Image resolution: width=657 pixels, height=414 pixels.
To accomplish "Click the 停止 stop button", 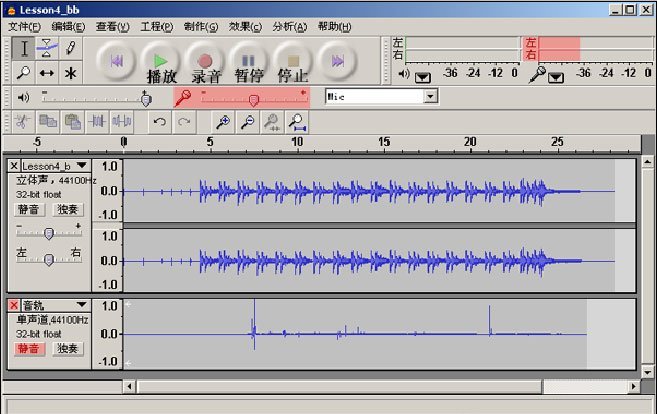I will pyautogui.click(x=293, y=62).
